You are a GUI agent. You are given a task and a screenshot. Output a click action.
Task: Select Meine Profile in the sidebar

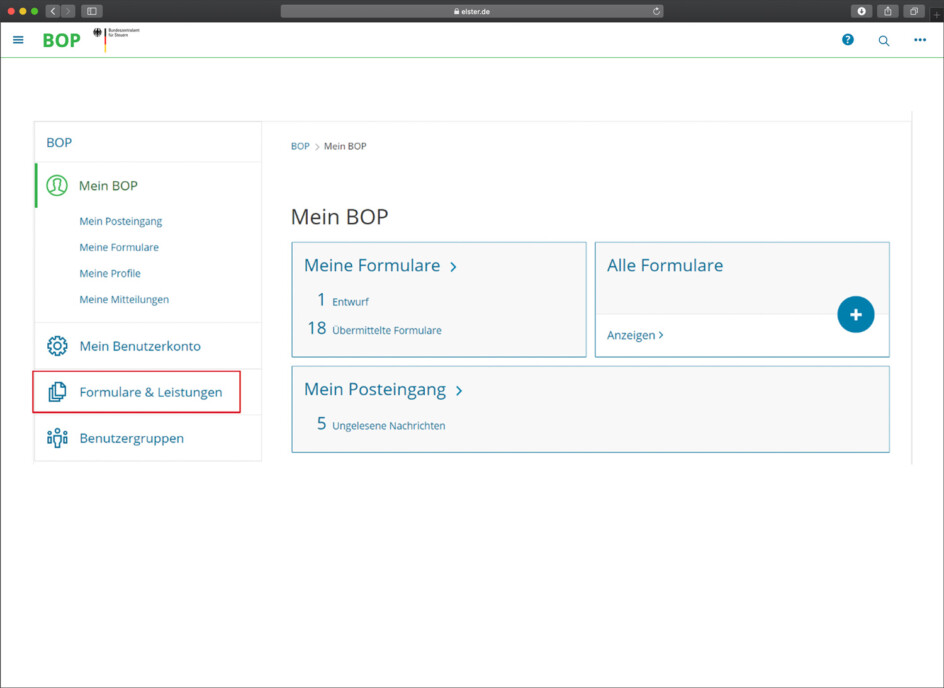[110, 273]
